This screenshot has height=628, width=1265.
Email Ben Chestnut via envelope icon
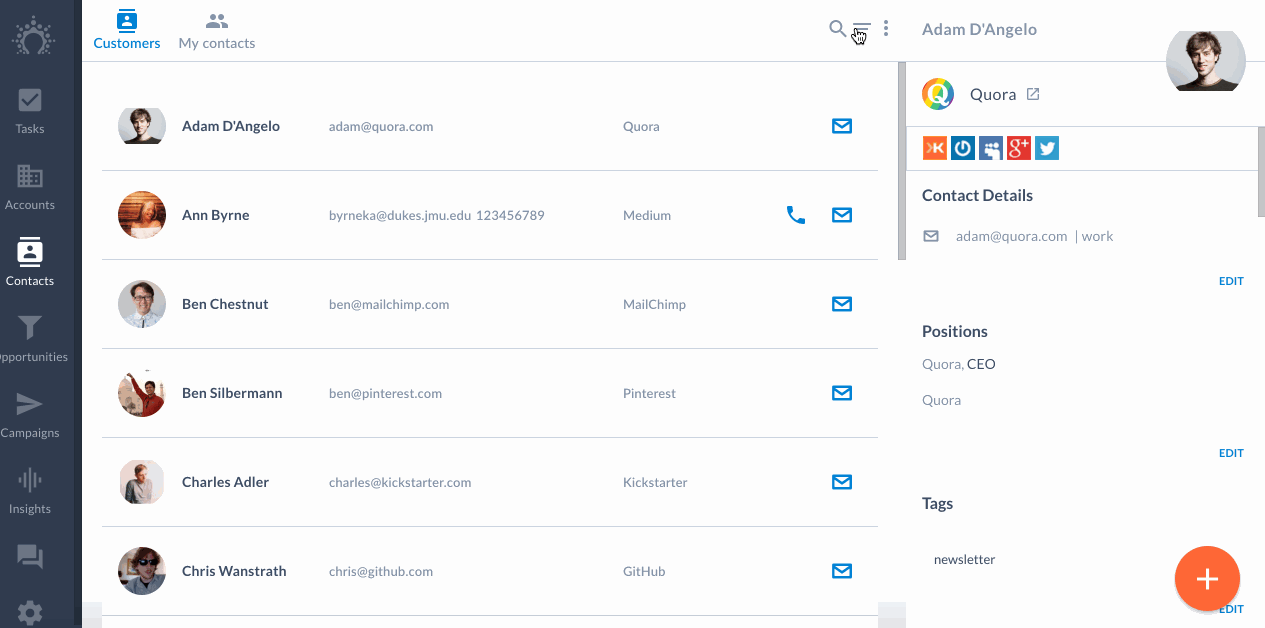pyautogui.click(x=842, y=304)
